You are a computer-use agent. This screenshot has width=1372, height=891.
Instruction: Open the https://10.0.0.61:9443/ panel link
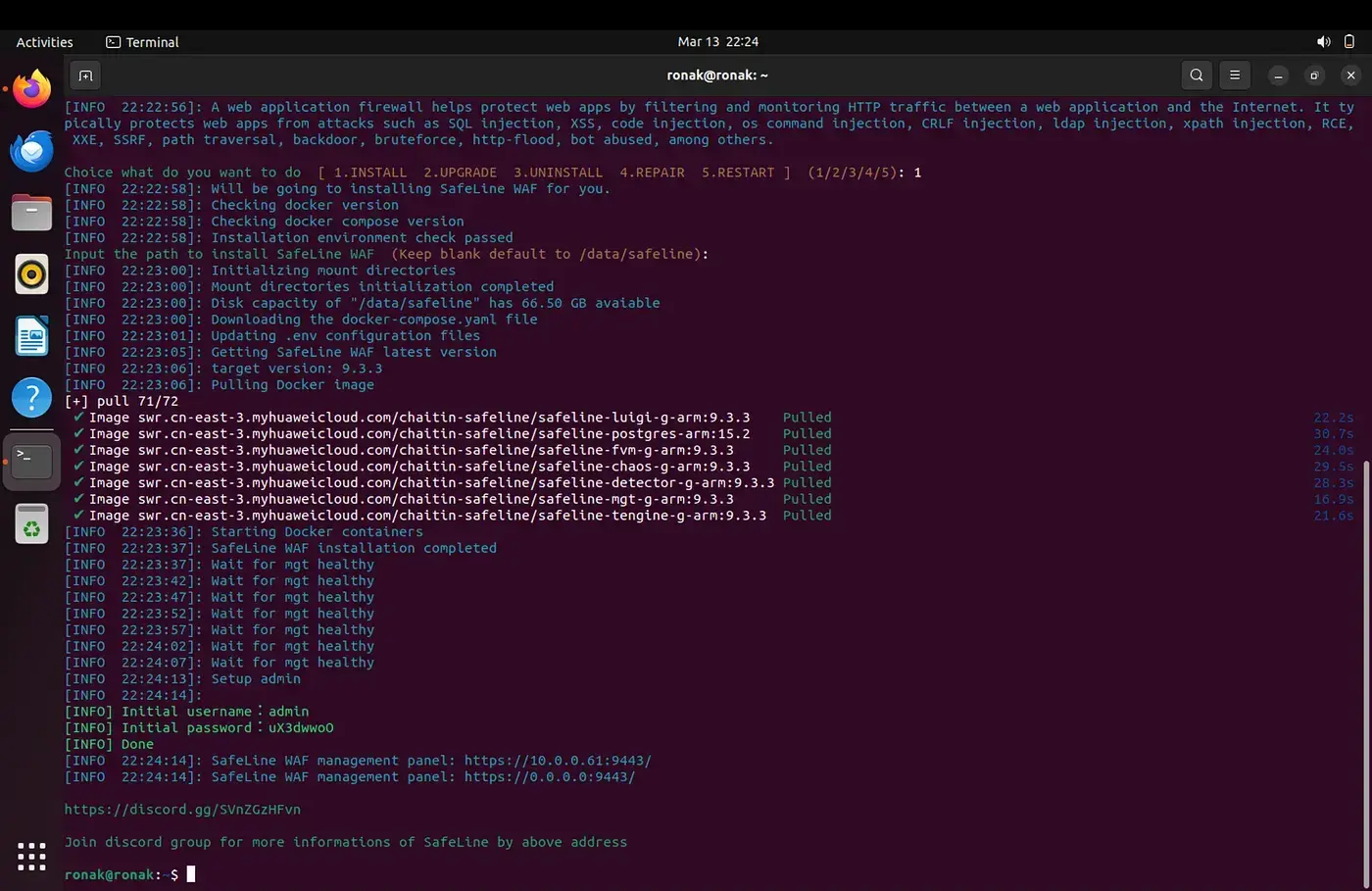[x=558, y=761]
